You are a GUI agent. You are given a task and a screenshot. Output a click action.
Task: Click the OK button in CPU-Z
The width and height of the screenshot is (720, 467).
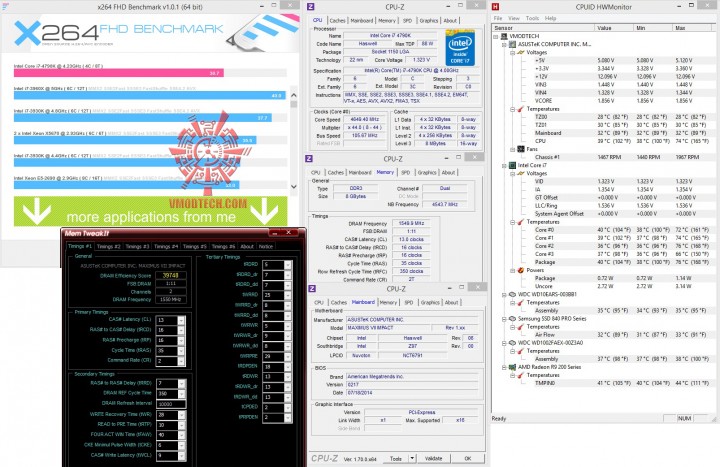point(467,458)
